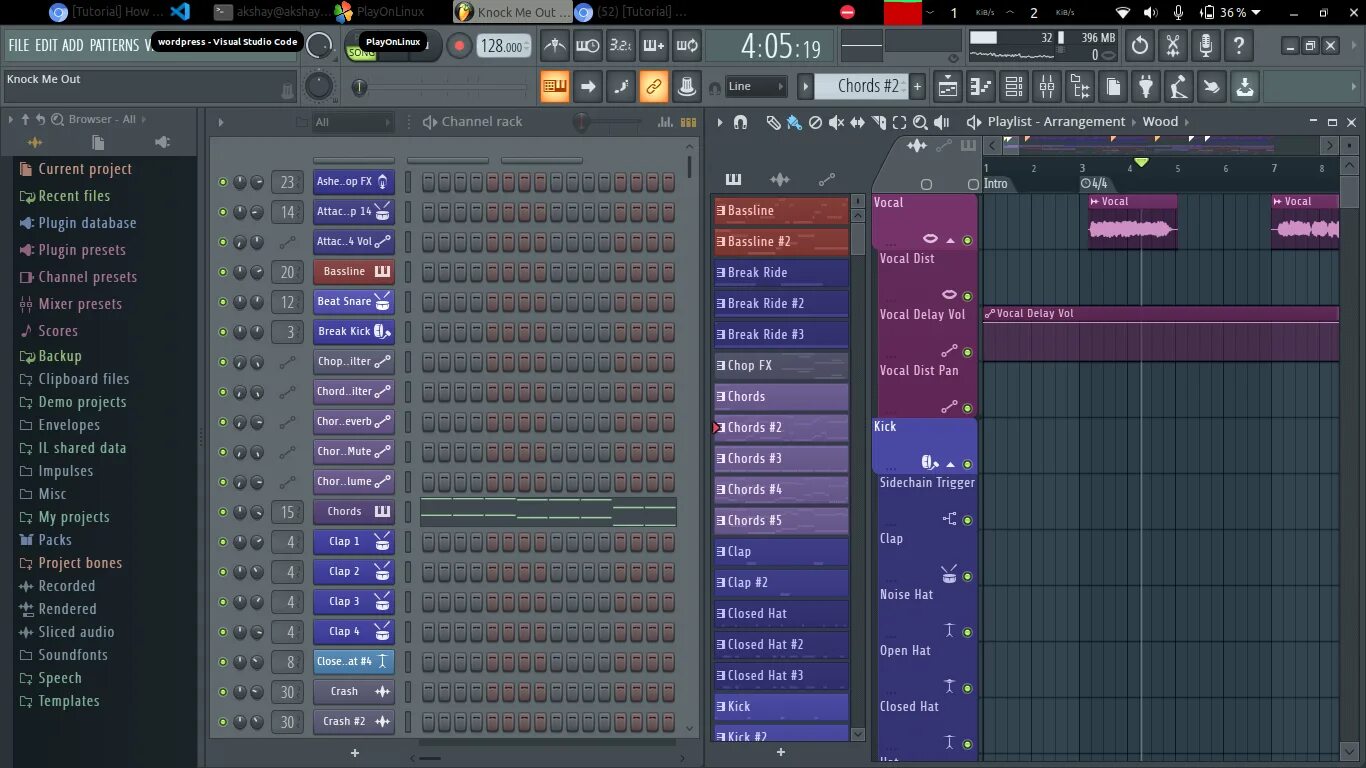Open the EDIT menu
1366x768 pixels.
pyautogui.click(x=46, y=45)
